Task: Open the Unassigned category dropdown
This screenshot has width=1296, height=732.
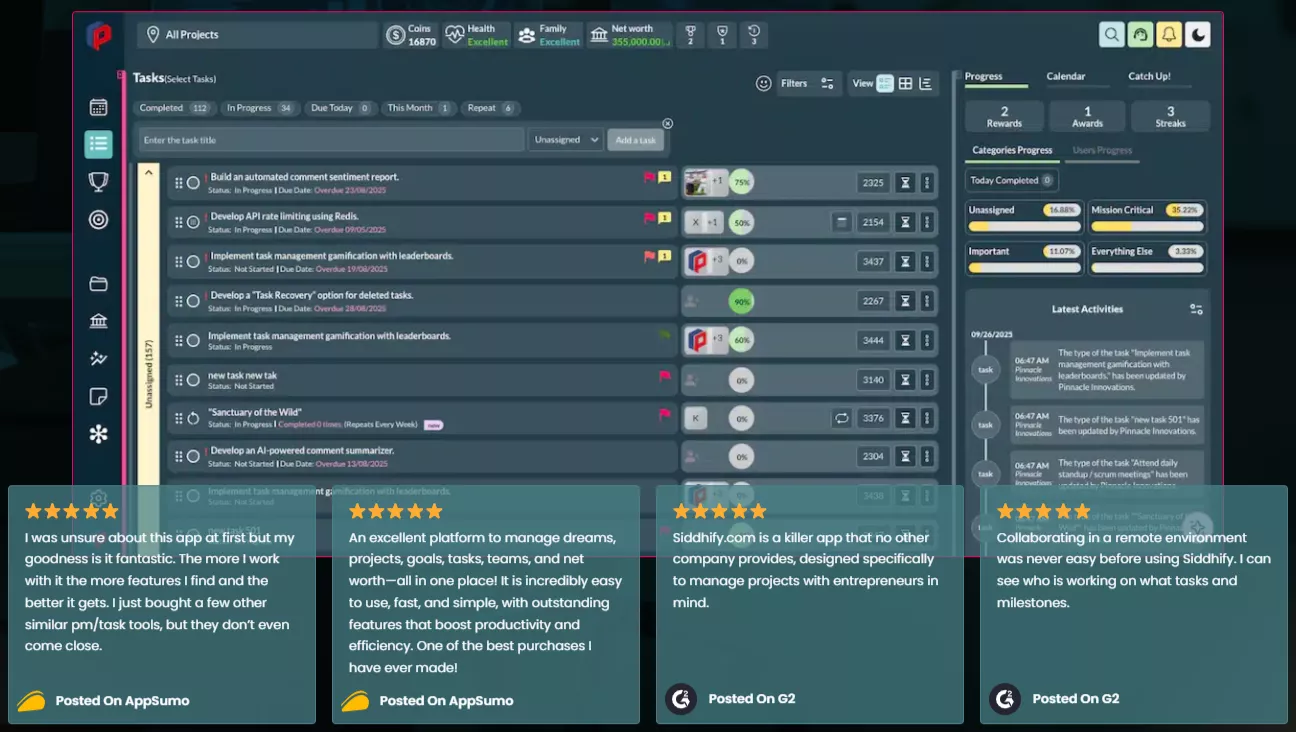Action: click(565, 140)
